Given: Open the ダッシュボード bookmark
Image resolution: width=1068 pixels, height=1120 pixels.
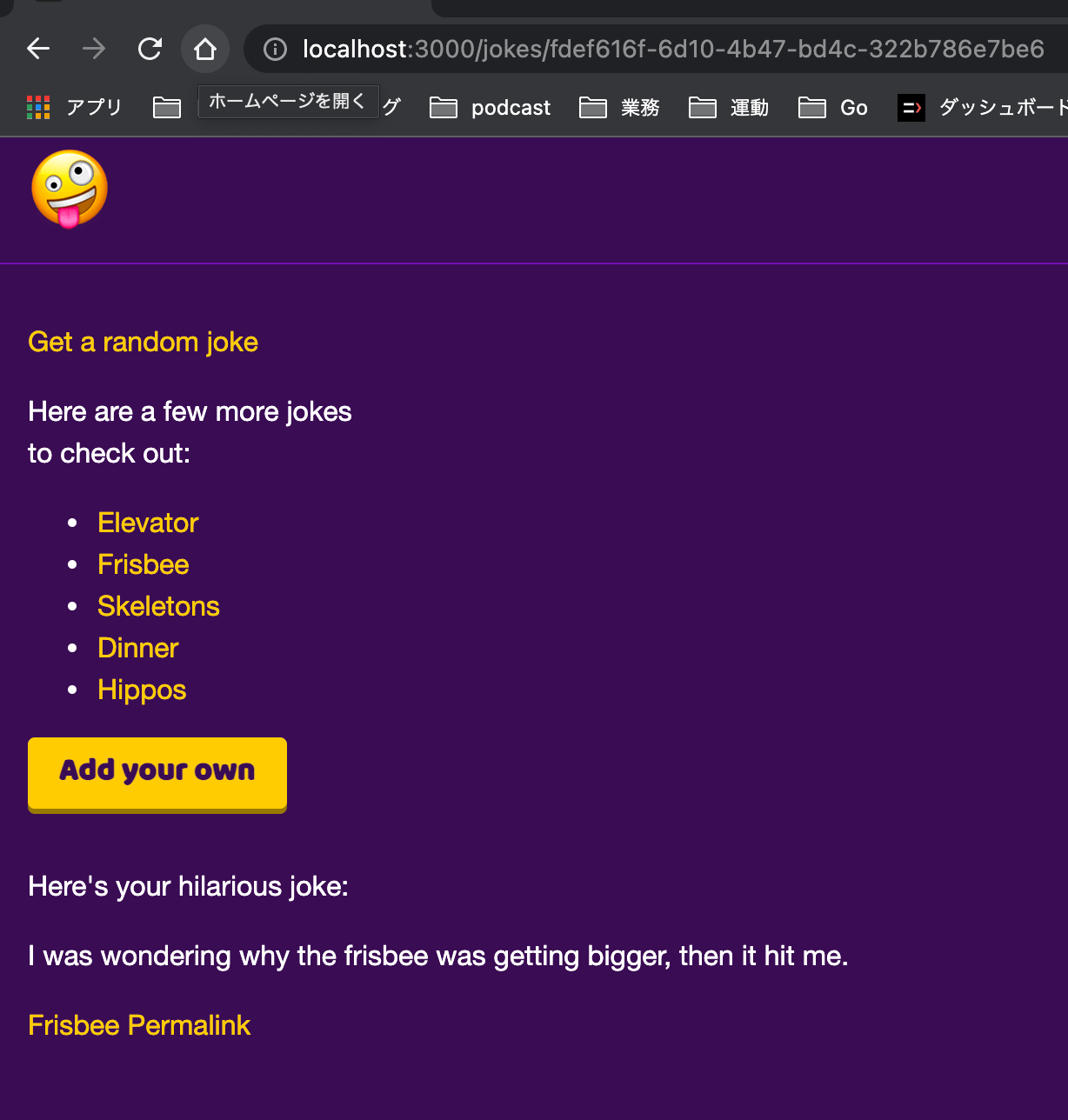Looking at the screenshot, I should (983, 108).
